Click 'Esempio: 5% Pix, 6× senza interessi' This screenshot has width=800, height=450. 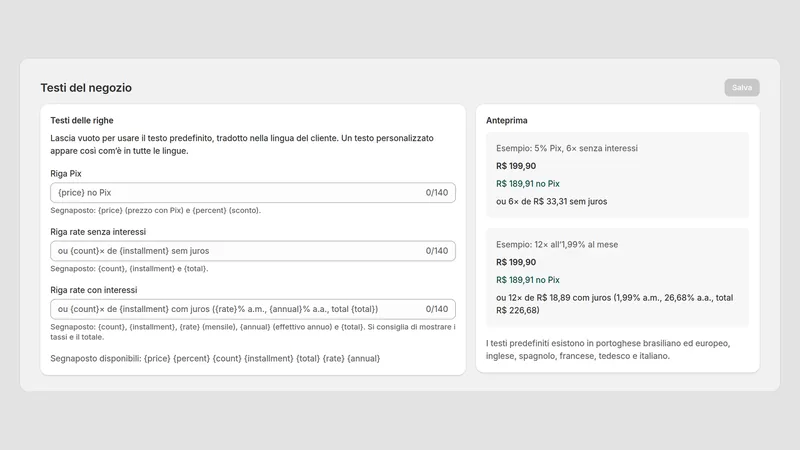(x=567, y=148)
